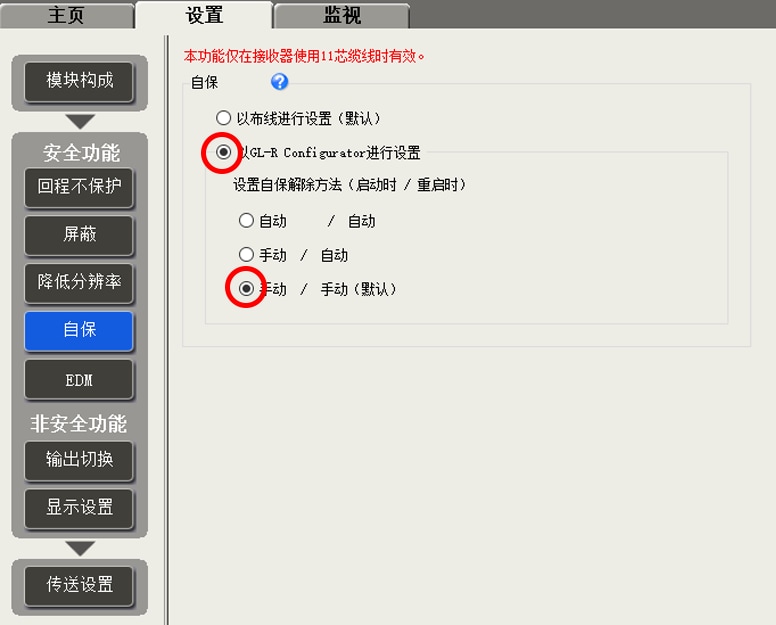This screenshot has height=625, width=776.
Task: Click the highlighted 自保 button
Action: (x=79, y=329)
